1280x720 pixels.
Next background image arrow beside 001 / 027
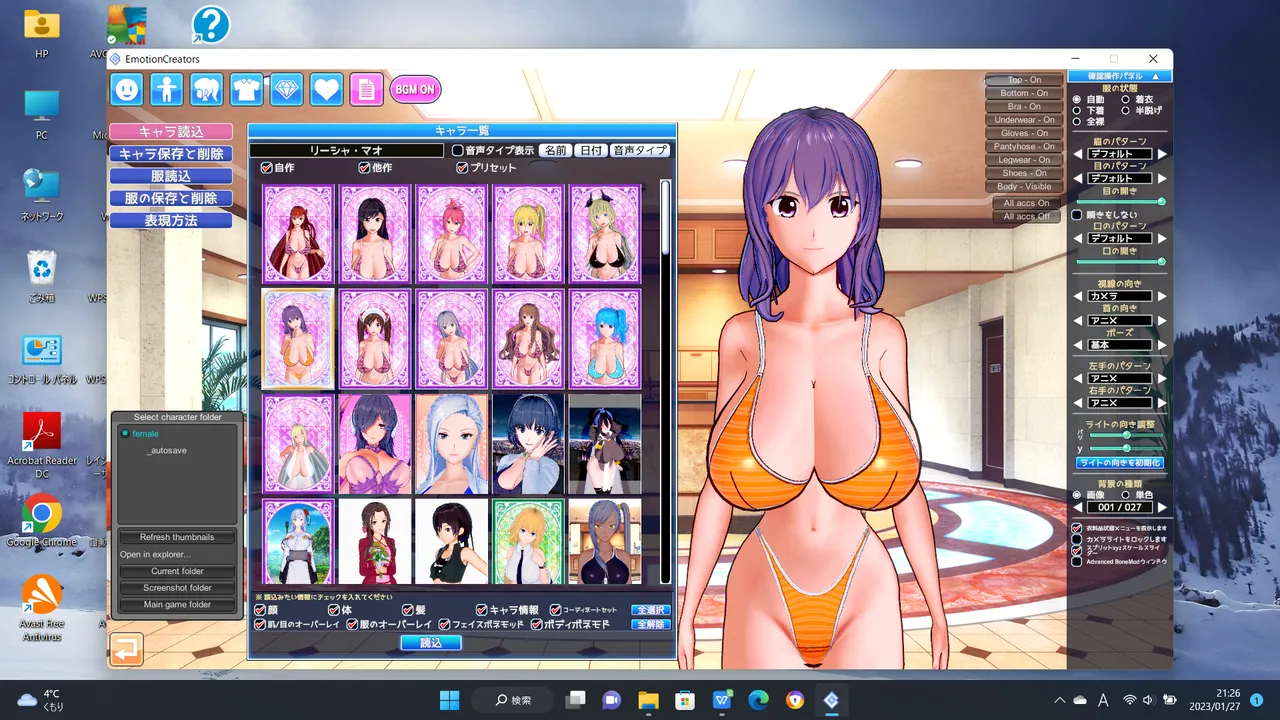[1162, 508]
